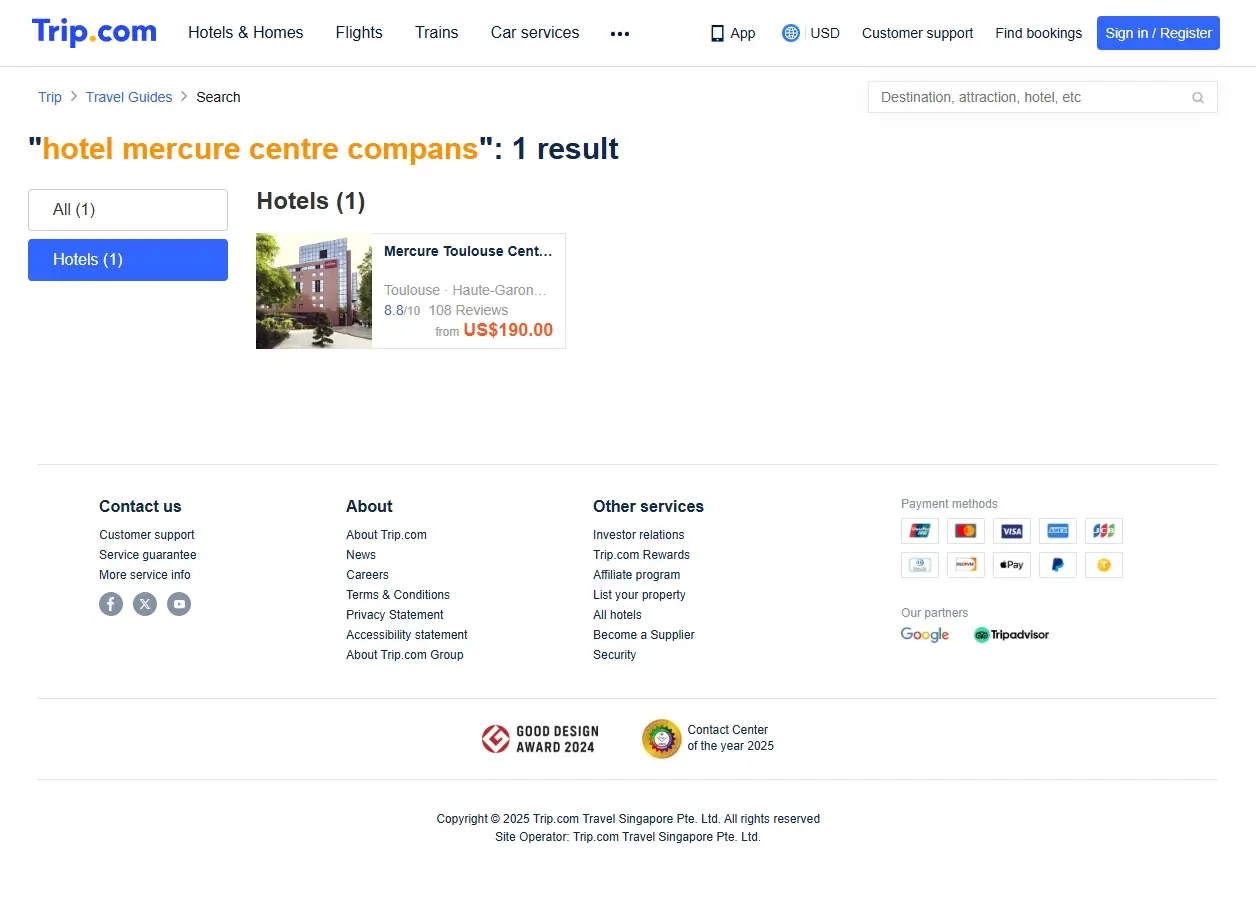Click the gold Trip Coins icon
1256x921 pixels.
(1104, 565)
